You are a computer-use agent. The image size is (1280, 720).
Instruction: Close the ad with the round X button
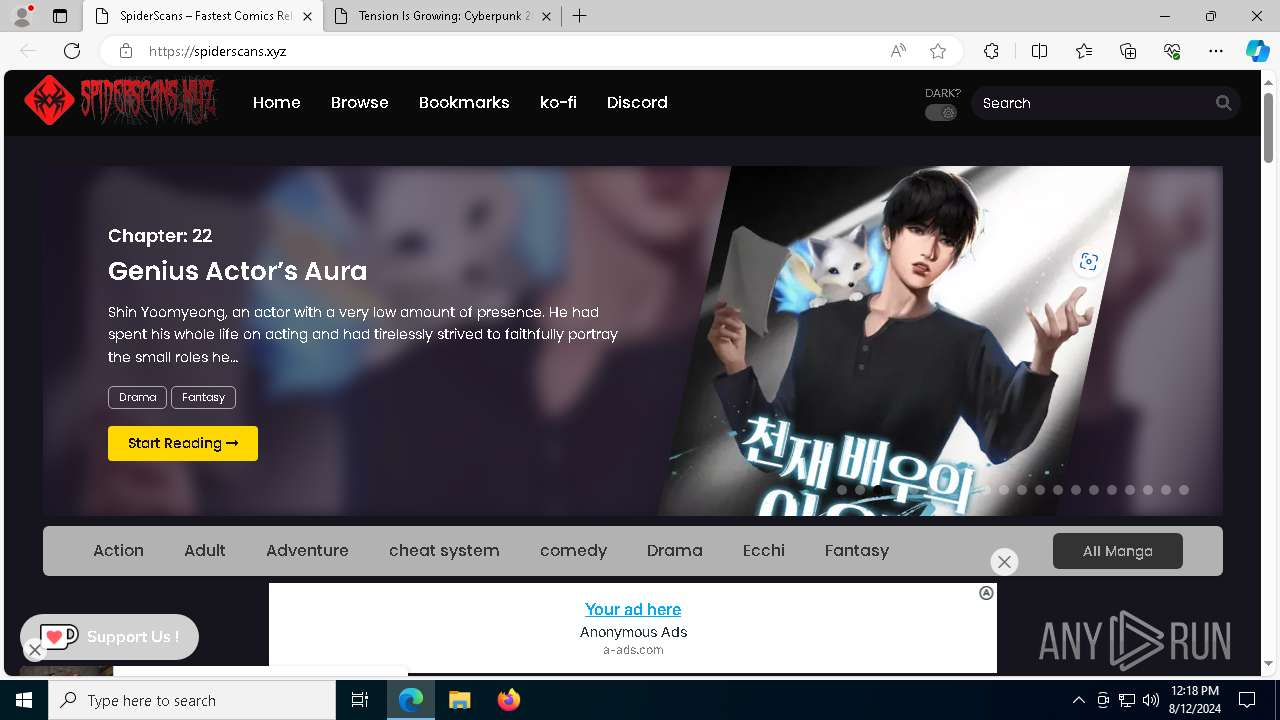click(1004, 562)
